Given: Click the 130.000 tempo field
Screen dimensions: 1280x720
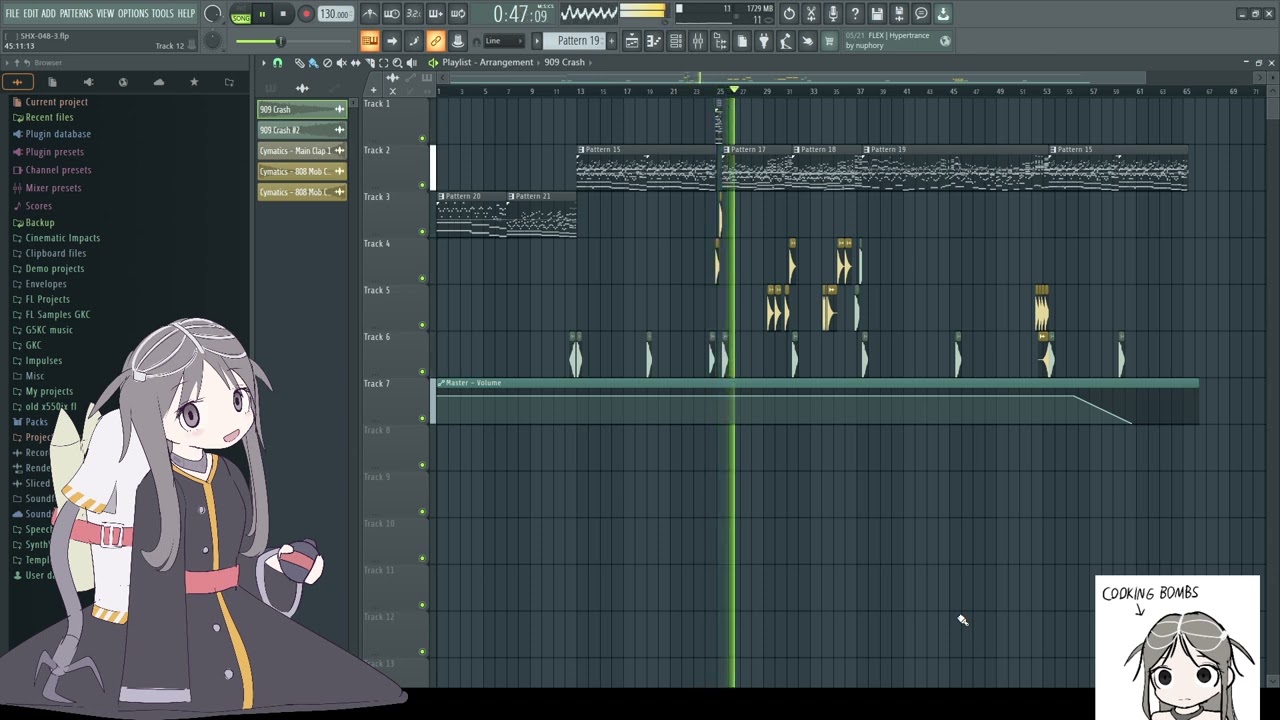Looking at the screenshot, I should click(x=335, y=14).
